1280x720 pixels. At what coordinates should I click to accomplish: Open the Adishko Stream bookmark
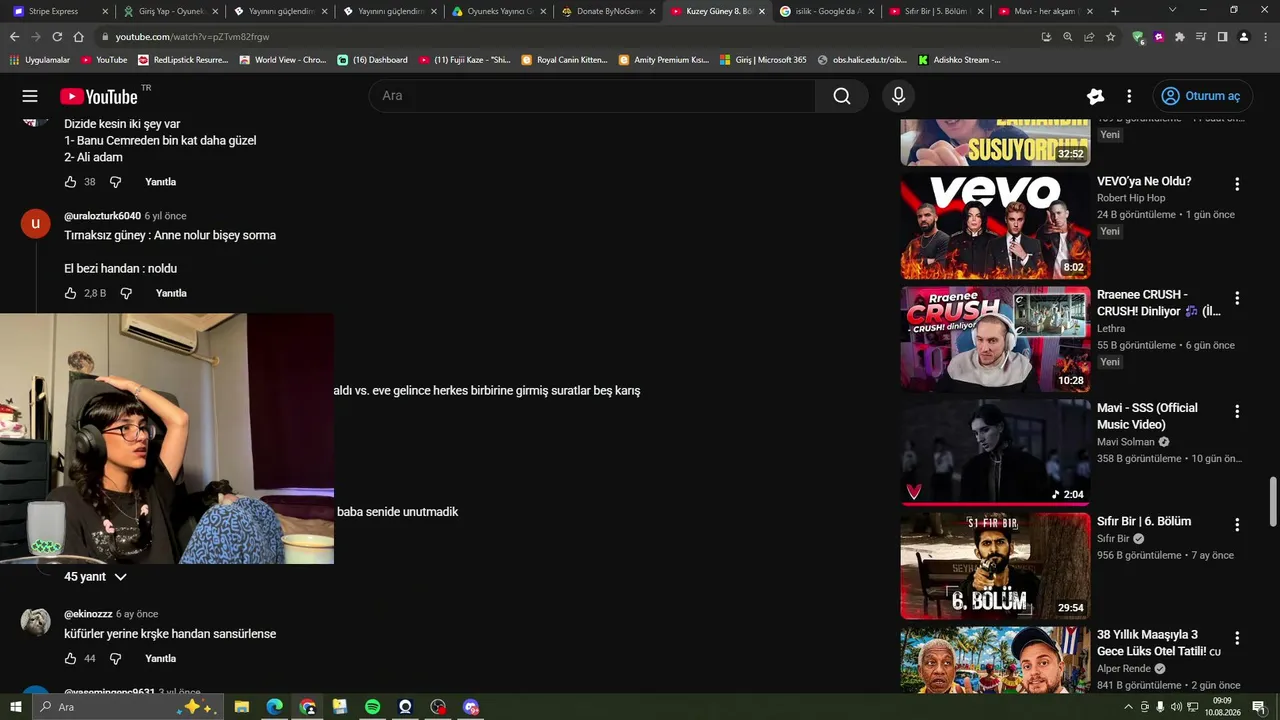tap(959, 60)
